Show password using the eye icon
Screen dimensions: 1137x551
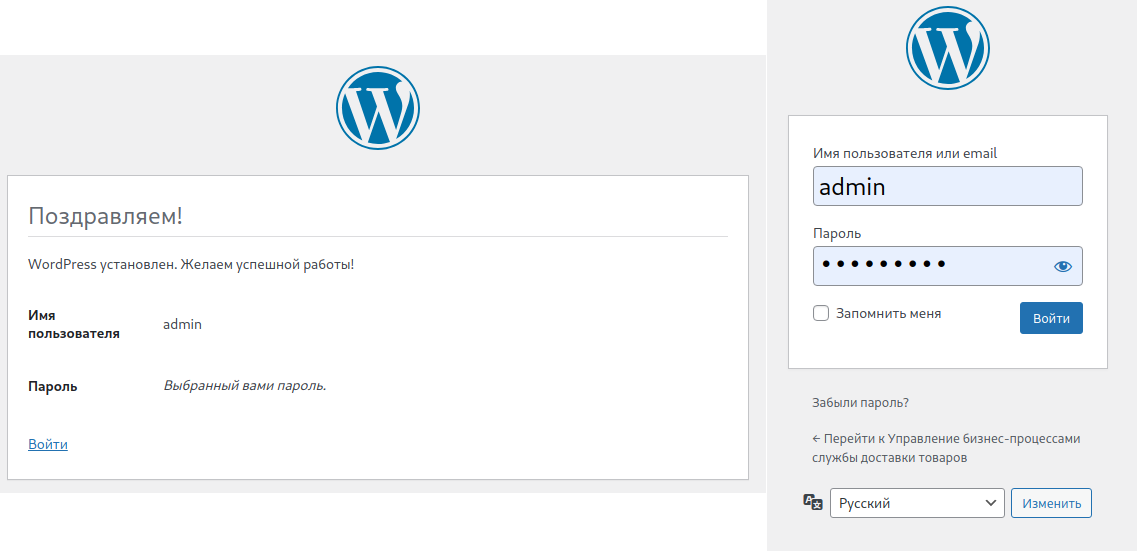tap(1062, 266)
